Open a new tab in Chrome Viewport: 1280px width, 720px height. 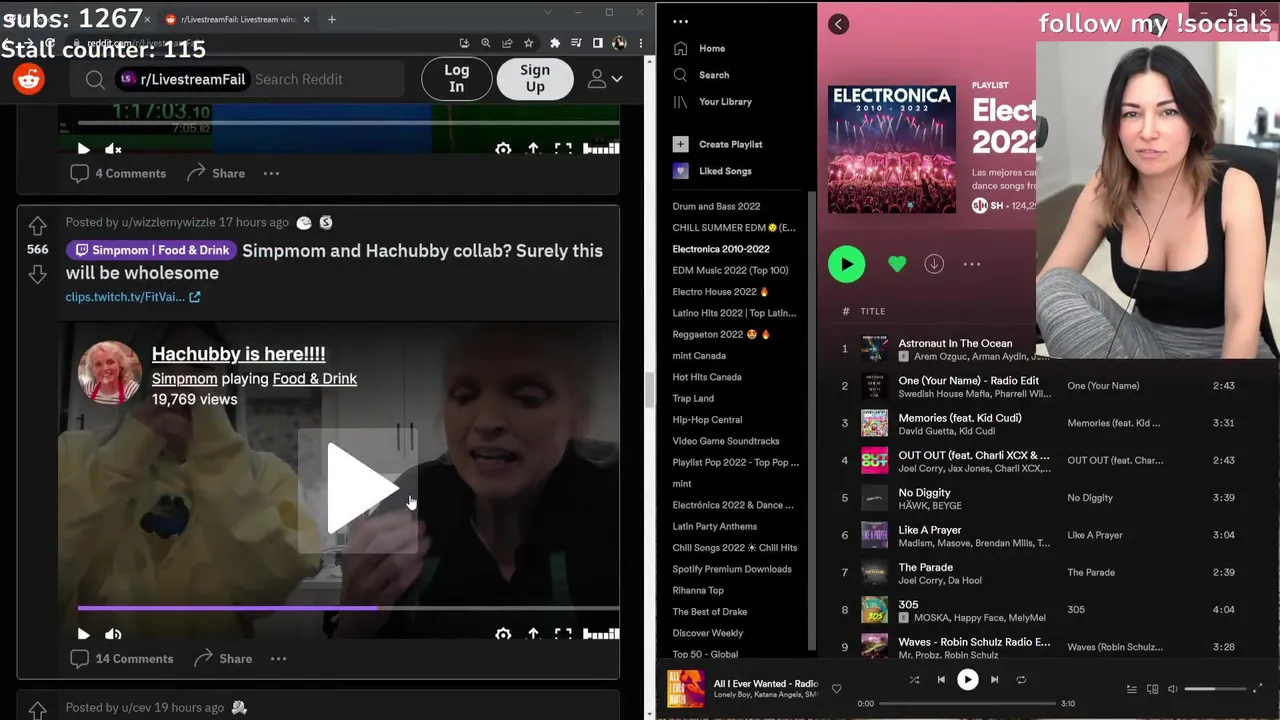(x=332, y=19)
